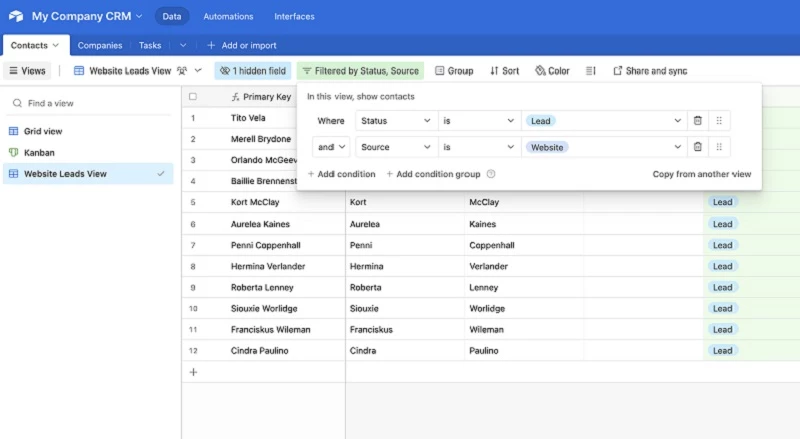
Task: Delete the Source filter condition
Action: 697,147
